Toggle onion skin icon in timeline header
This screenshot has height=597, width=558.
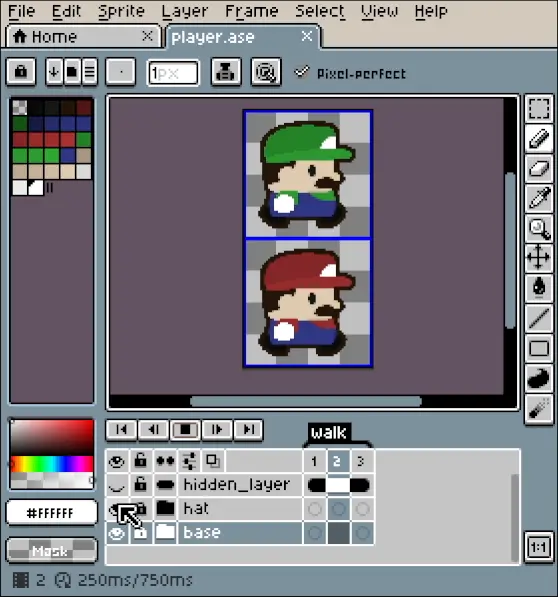point(213,461)
